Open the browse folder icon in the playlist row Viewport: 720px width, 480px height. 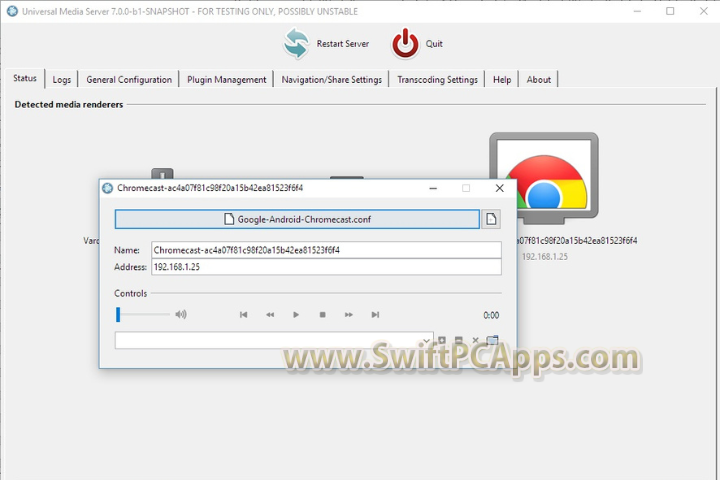tap(492, 340)
